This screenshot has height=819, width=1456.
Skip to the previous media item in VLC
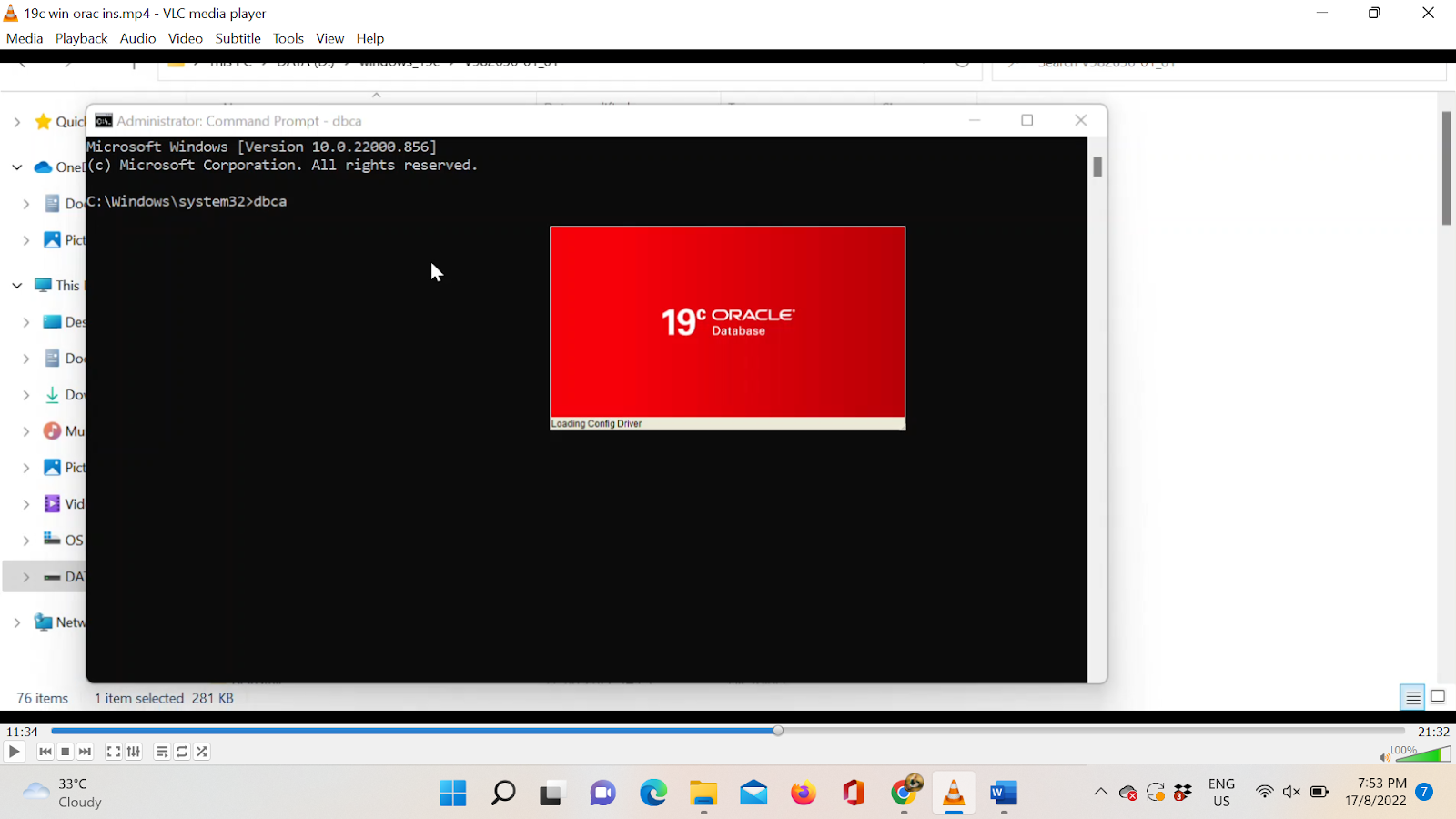45,752
